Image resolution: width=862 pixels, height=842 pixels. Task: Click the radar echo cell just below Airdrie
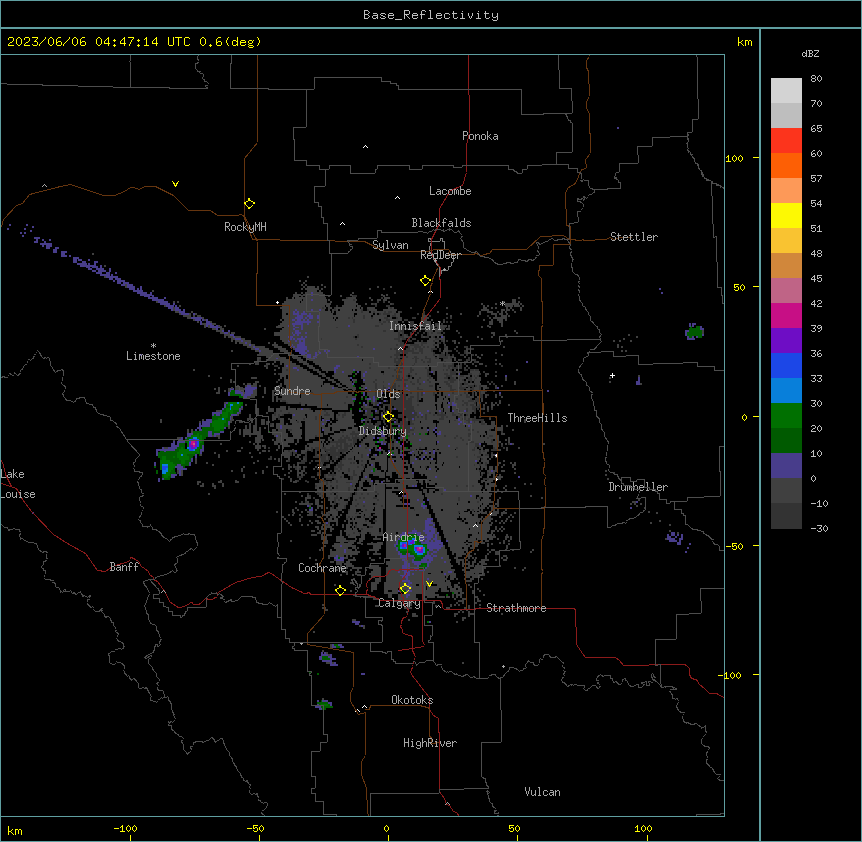point(413,549)
